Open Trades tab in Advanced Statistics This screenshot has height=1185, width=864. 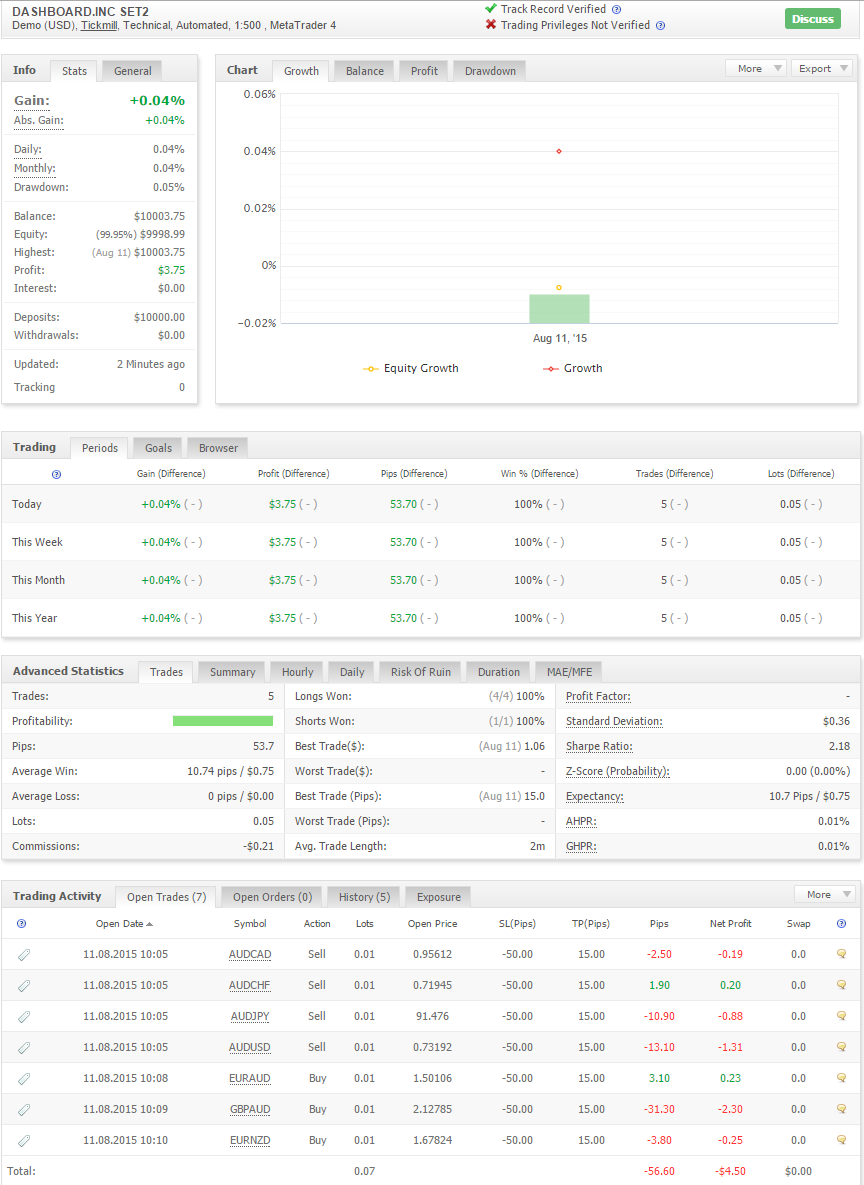coord(166,672)
